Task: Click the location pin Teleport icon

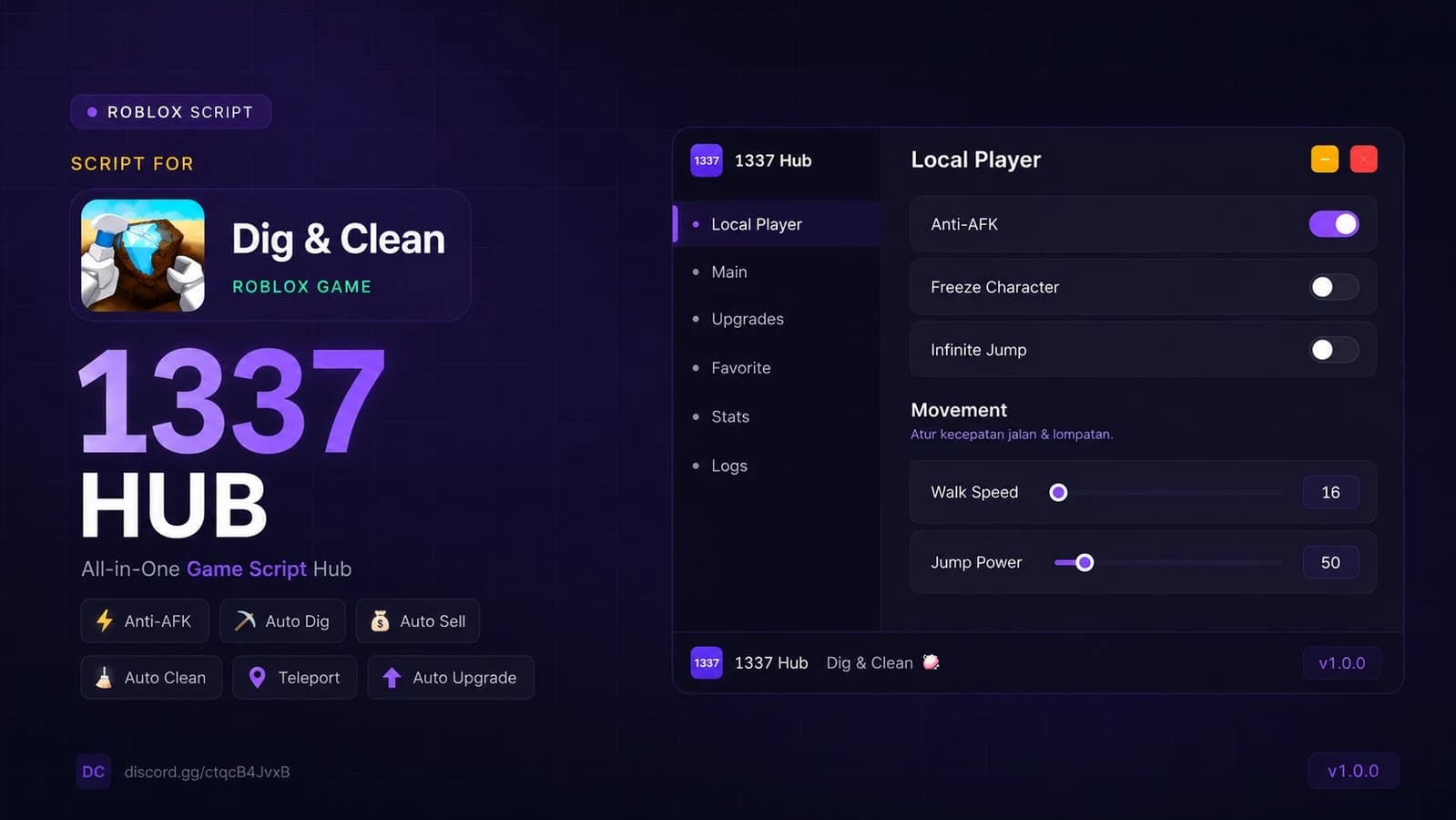Action: click(x=258, y=677)
